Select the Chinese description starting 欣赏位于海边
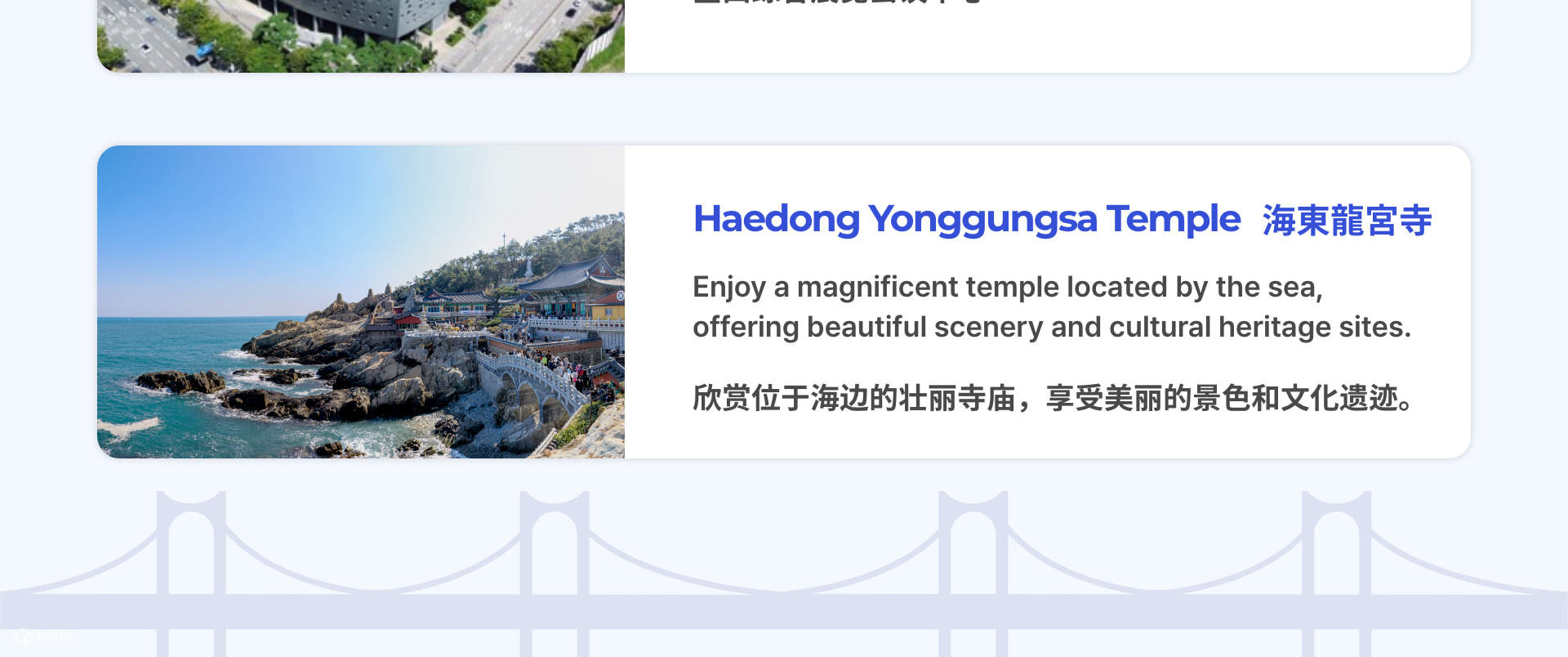 point(1053,398)
